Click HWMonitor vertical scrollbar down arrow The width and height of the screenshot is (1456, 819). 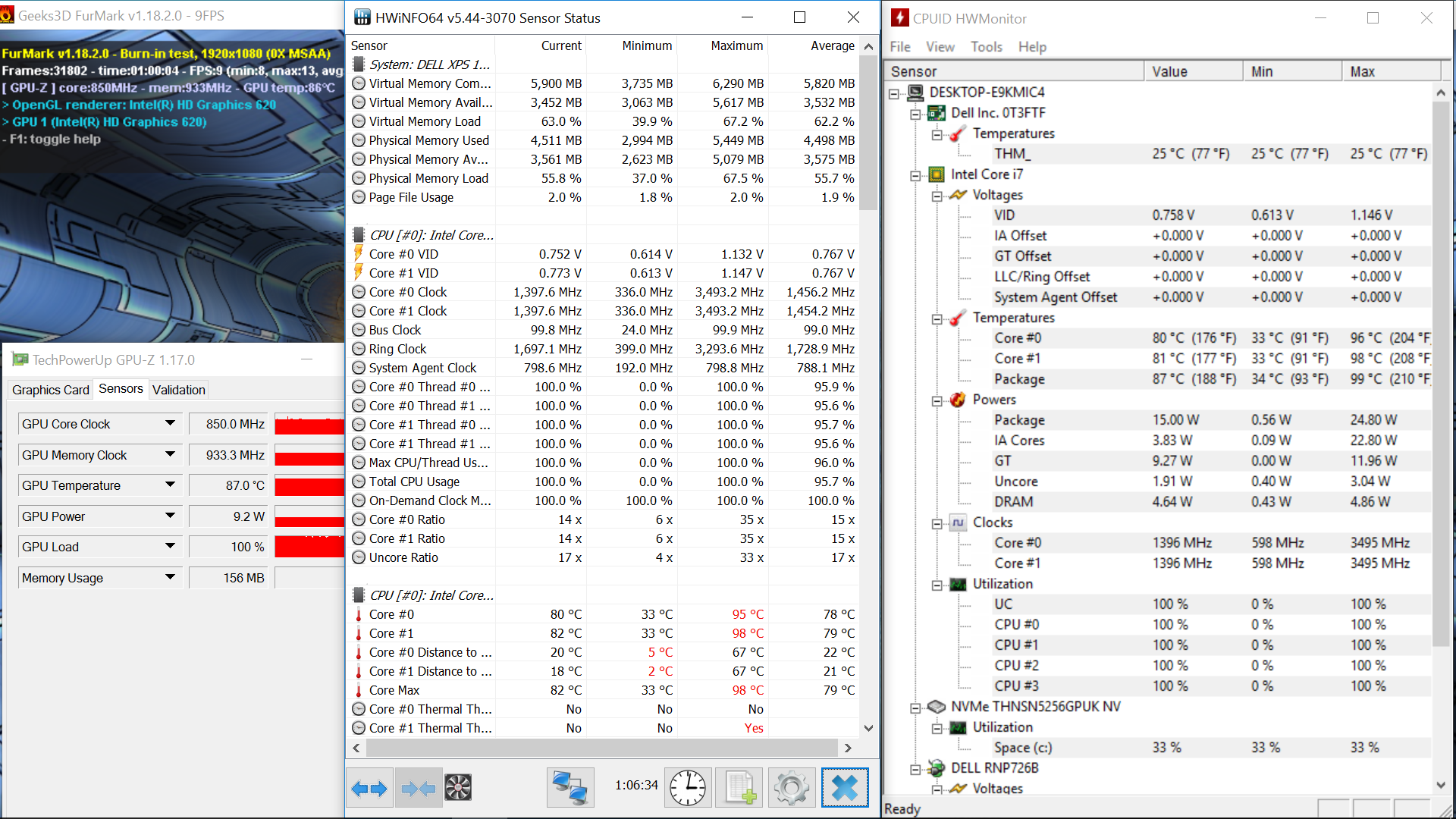pos(1440,786)
